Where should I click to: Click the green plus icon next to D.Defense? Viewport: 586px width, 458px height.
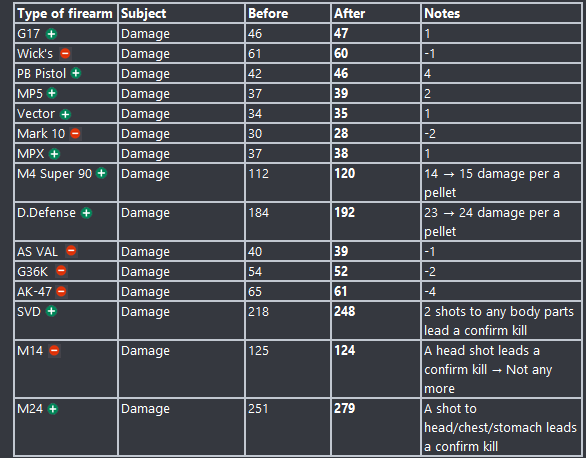point(86,213)
